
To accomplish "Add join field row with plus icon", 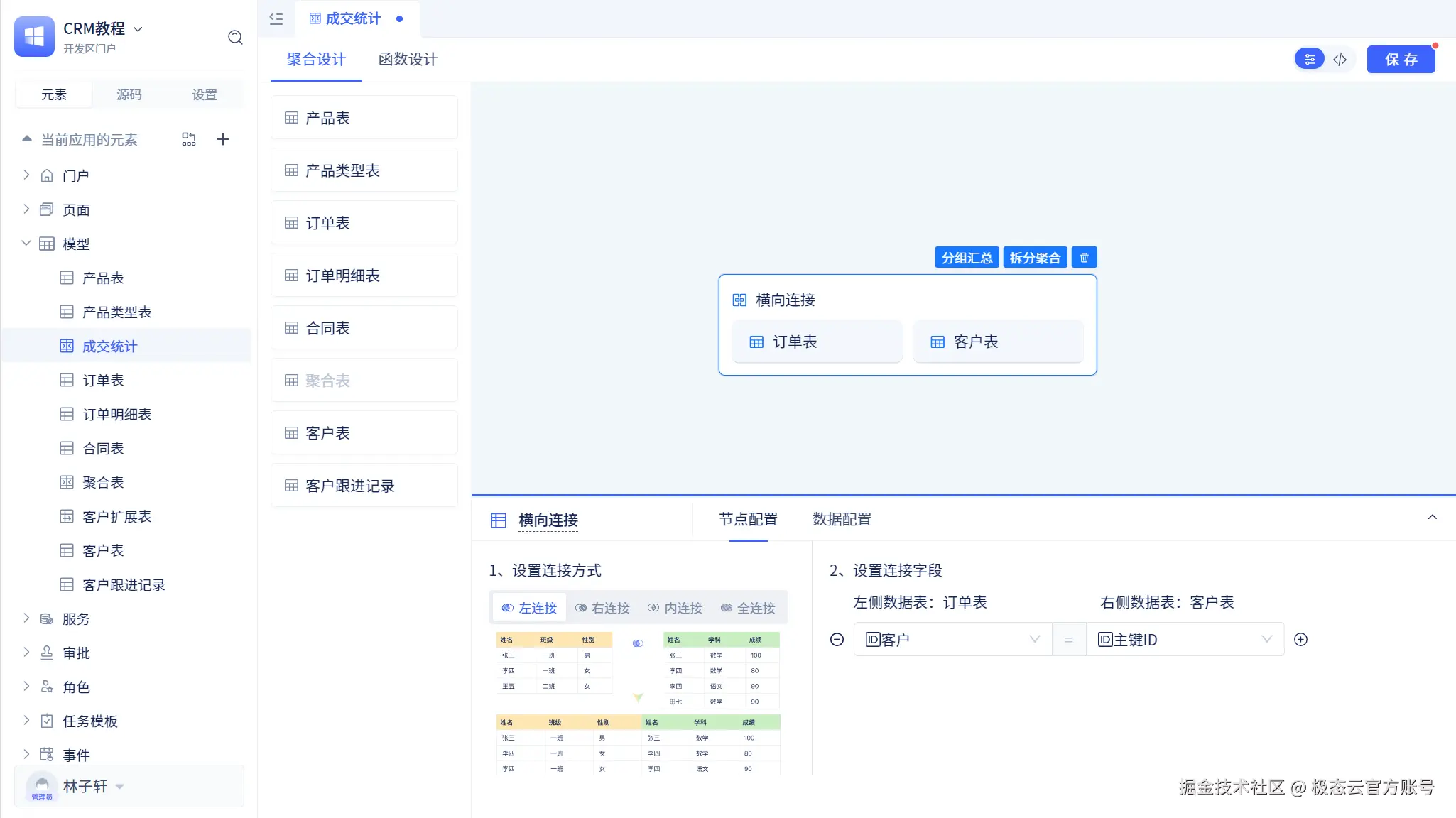I will (x=1300, y=640).
